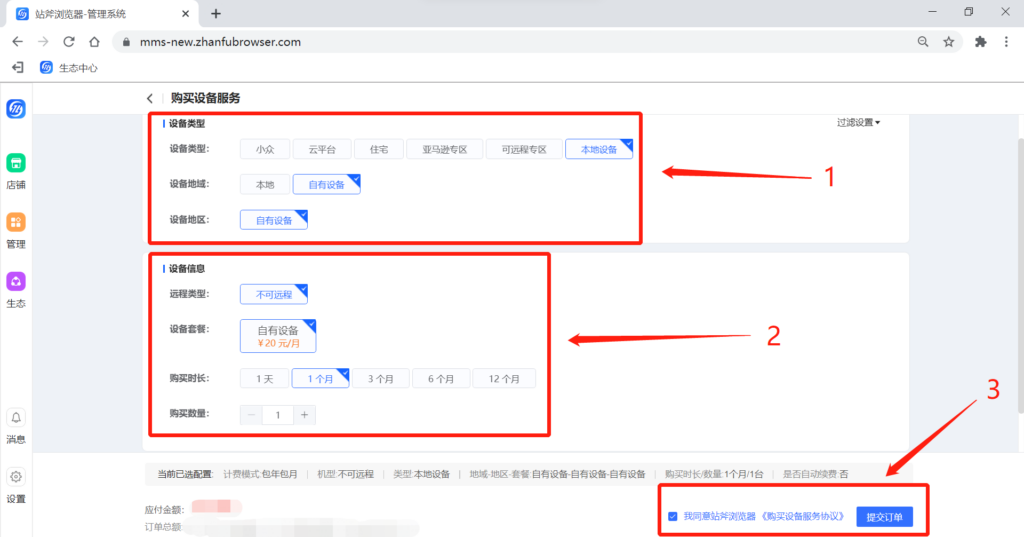Open the 管理 sidebar section
The height and width of the screenshot is (537, 1024).
click(x=16, y=231)
